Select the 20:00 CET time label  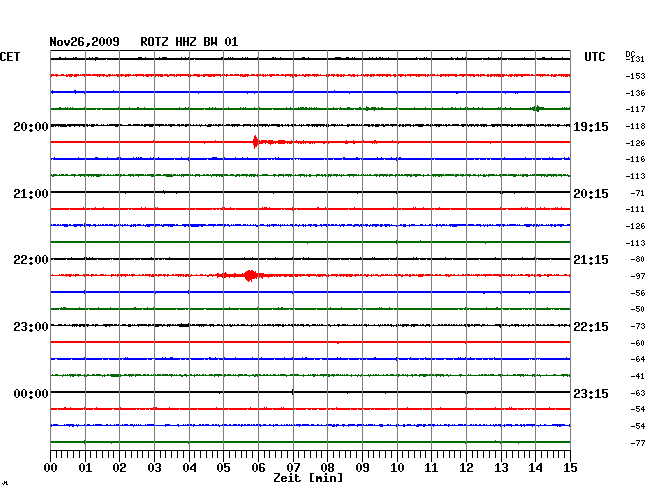coord(31,126)
